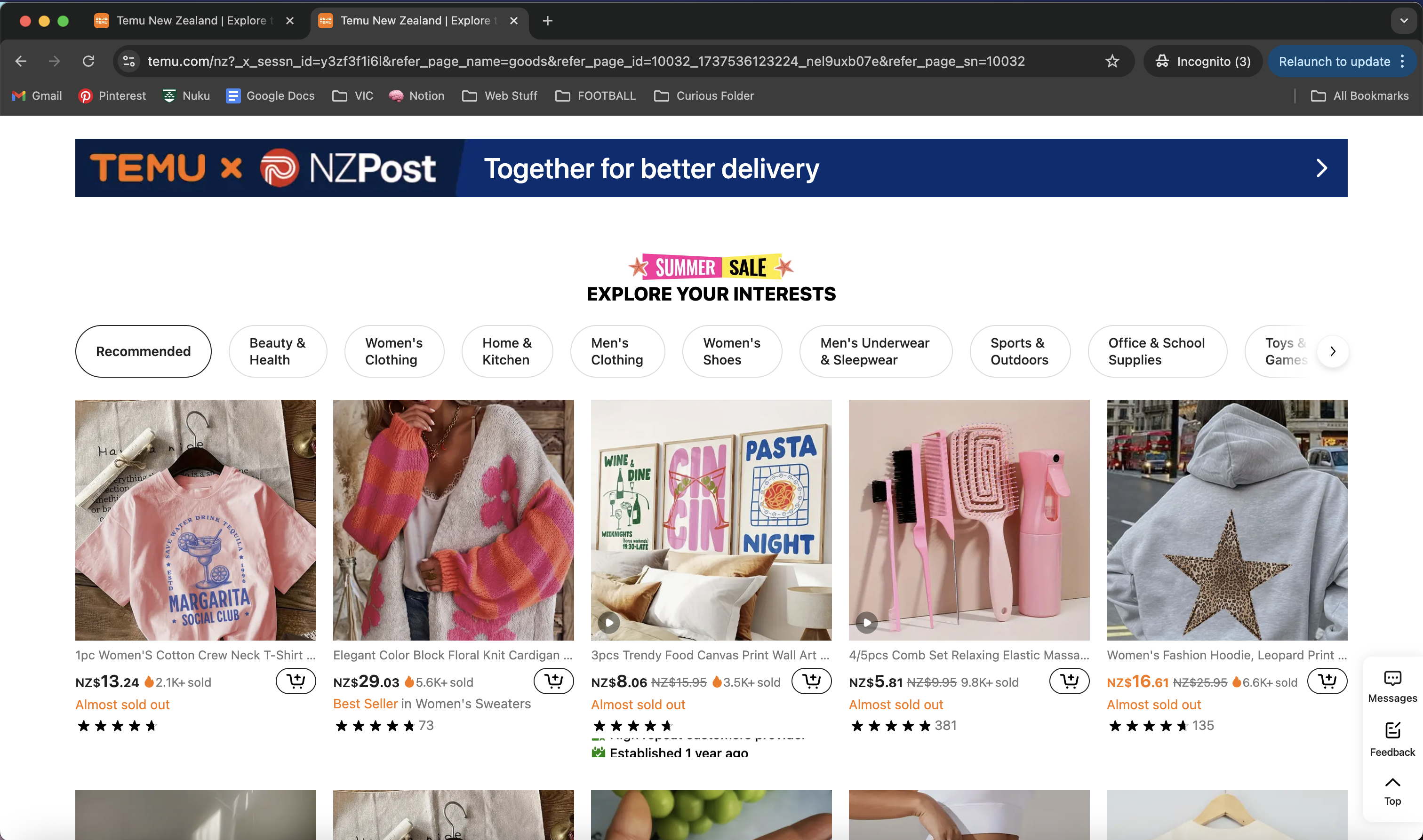This screenshot has width=1423, height=840.
Task: Add Margarita T-shirt to cart
Action: [296, 681]
